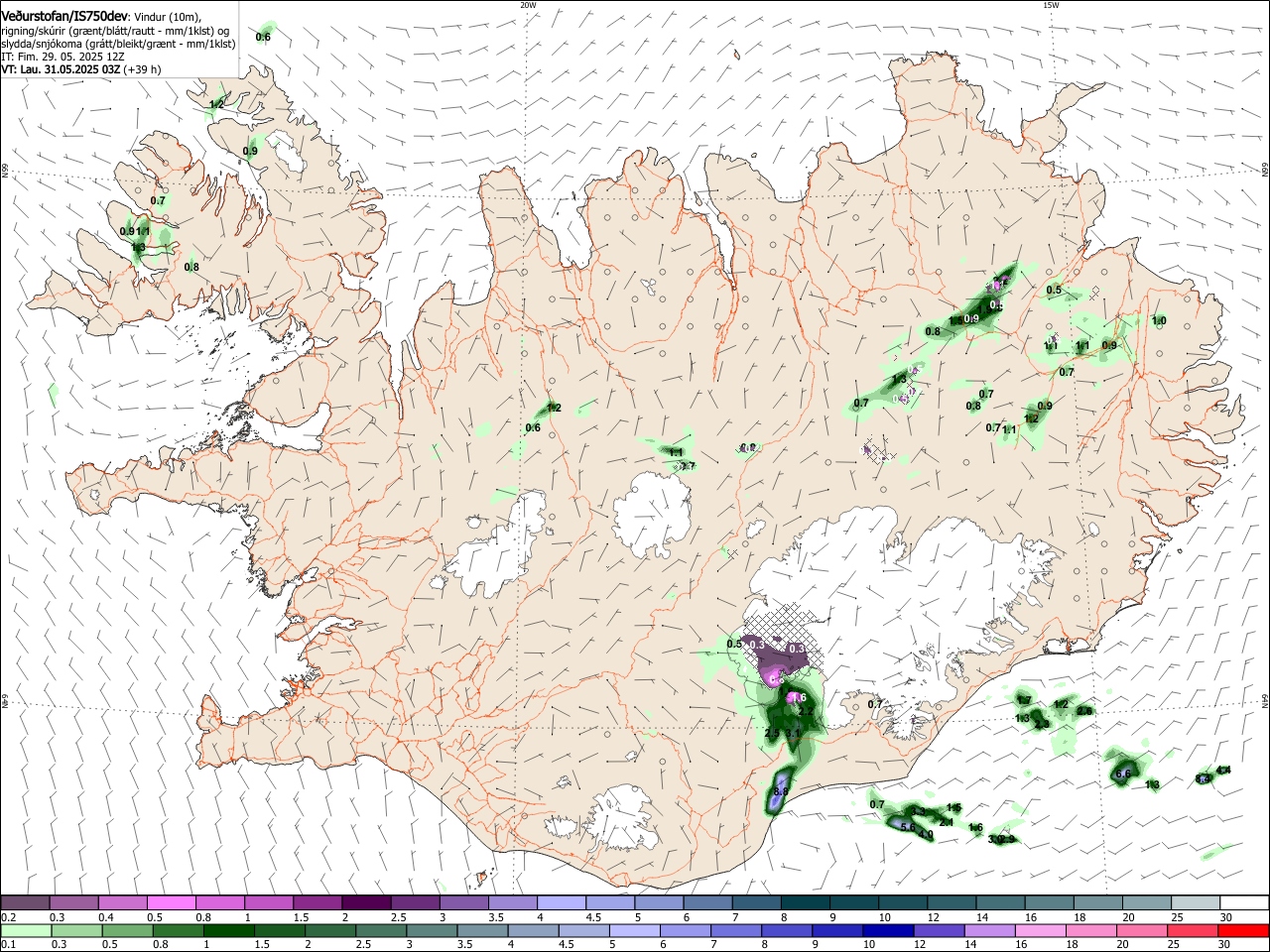Click the 'VT: Lau. 31.05.2025 03Z (+39 h)' line
The height and width of the screenshot is (952, 1270).
pos(81,69)
